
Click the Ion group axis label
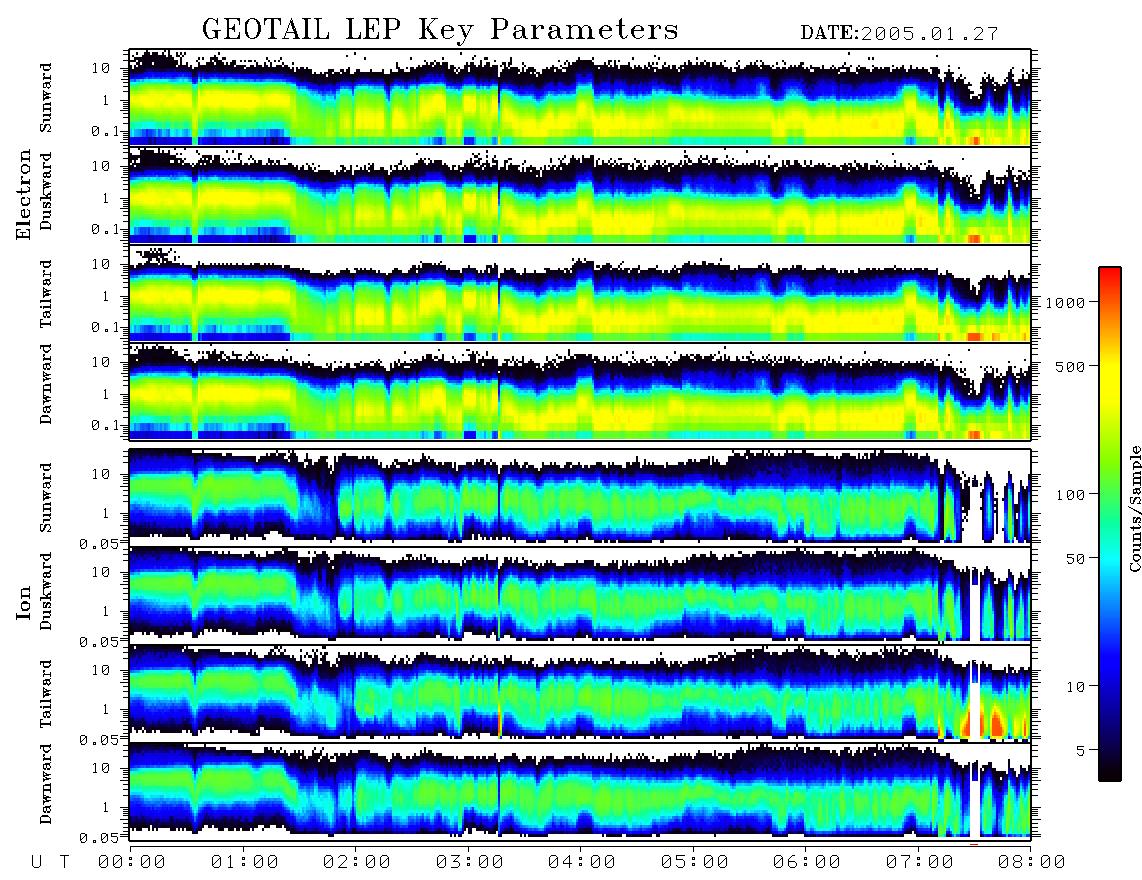click(24, 603)
